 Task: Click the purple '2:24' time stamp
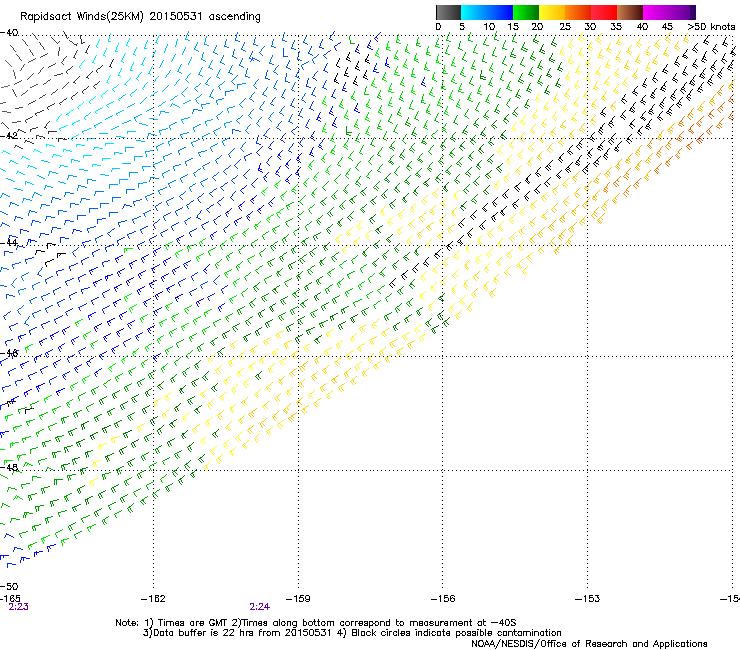click(x=260, y=607)
